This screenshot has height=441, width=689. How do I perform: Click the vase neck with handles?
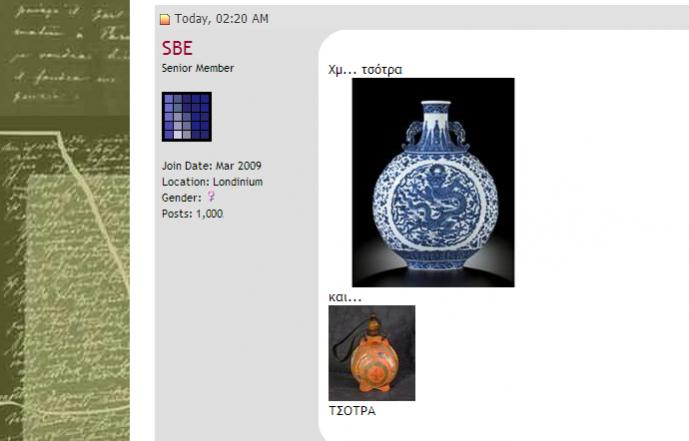(436, 125)
